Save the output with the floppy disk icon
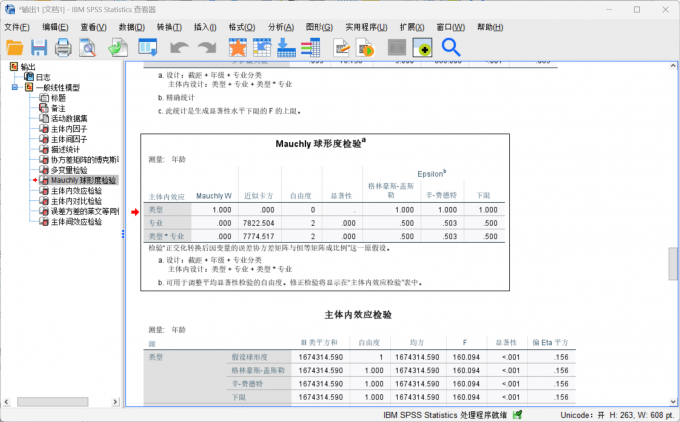 pos(39,47)
